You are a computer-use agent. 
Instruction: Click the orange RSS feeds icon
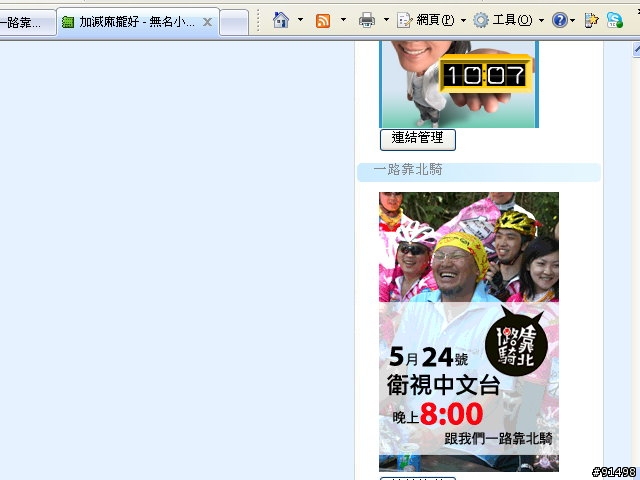(323, 20)
